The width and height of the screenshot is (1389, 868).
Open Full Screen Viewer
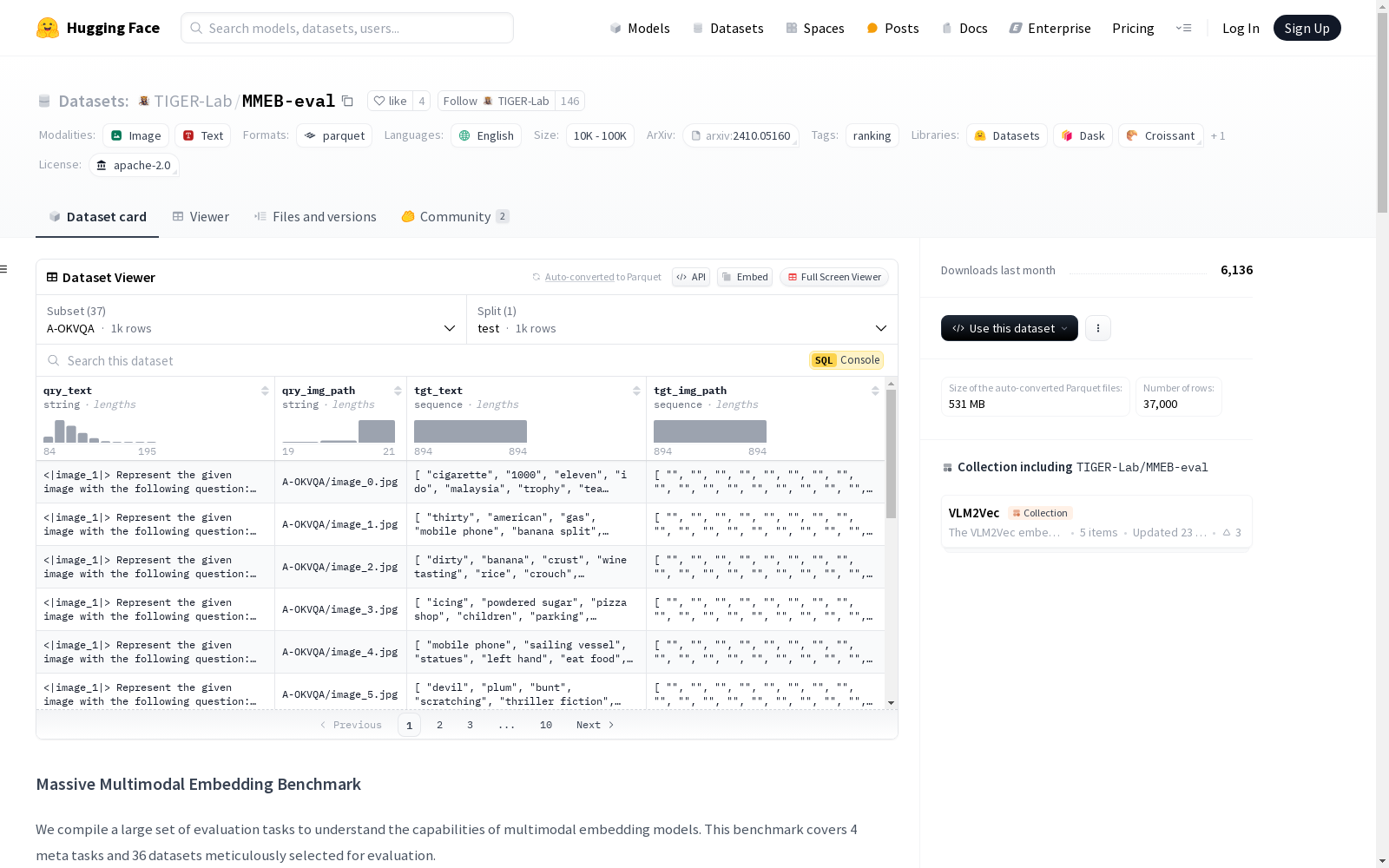[x=834, y=277]
